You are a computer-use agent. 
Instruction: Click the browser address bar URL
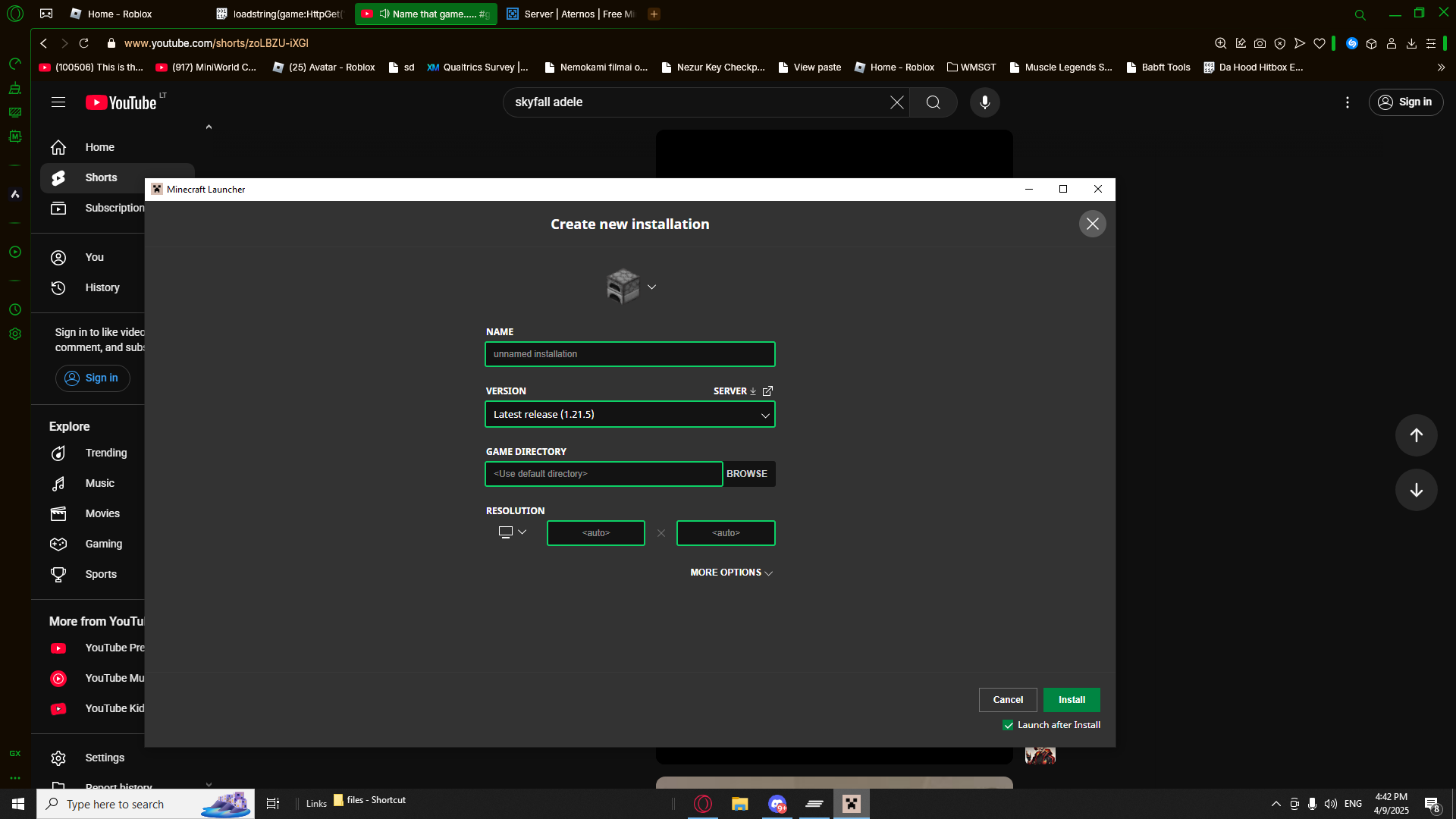click(216, 43)
